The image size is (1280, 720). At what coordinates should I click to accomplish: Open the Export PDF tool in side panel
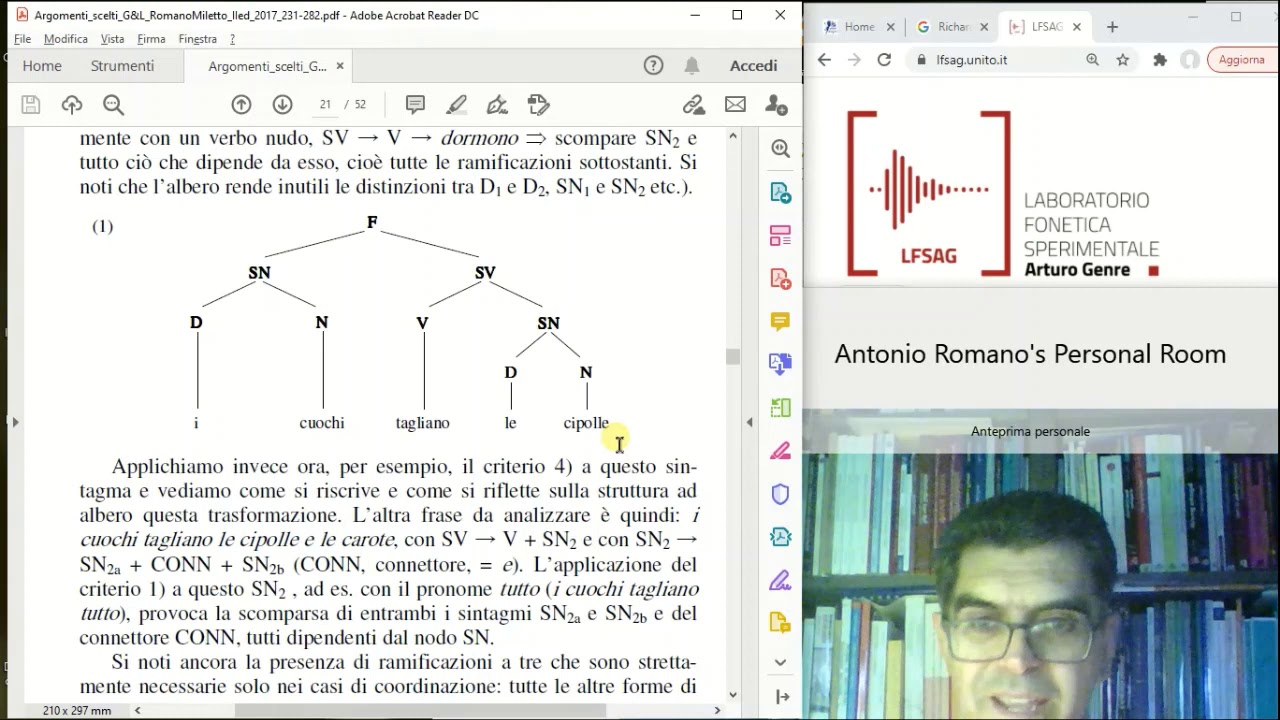tap(781, 192)
